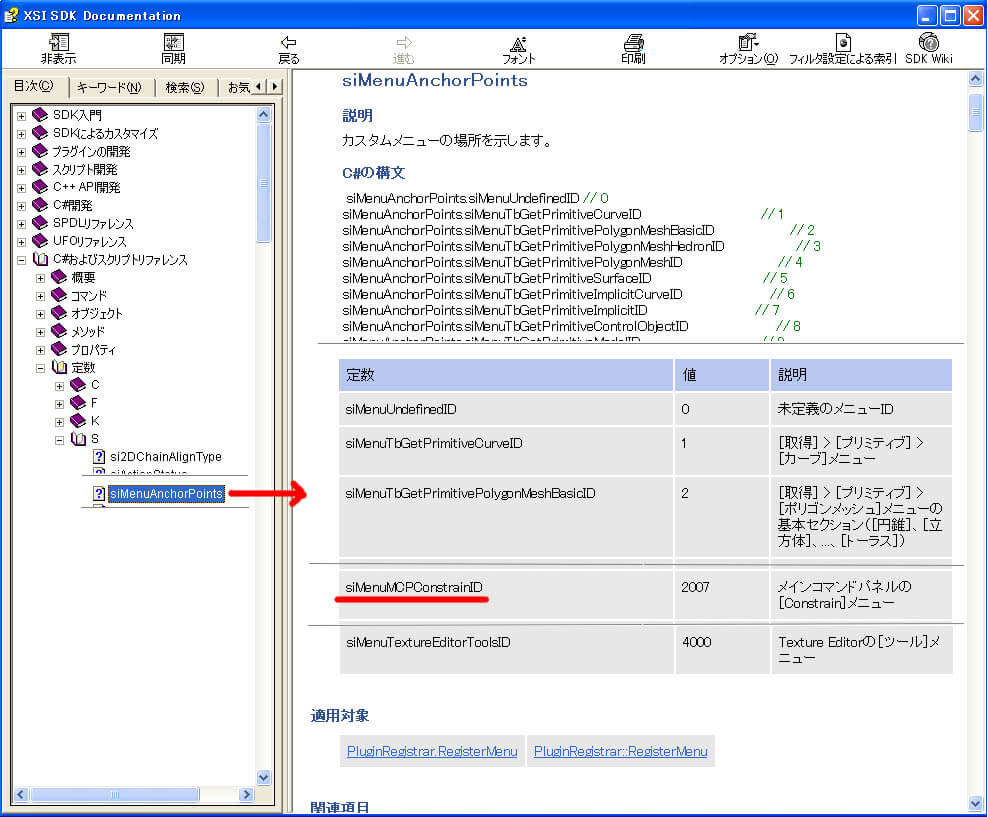The image size is (988, 817).
Task: Select the 概要 tree item
Action: coord(83,277)
